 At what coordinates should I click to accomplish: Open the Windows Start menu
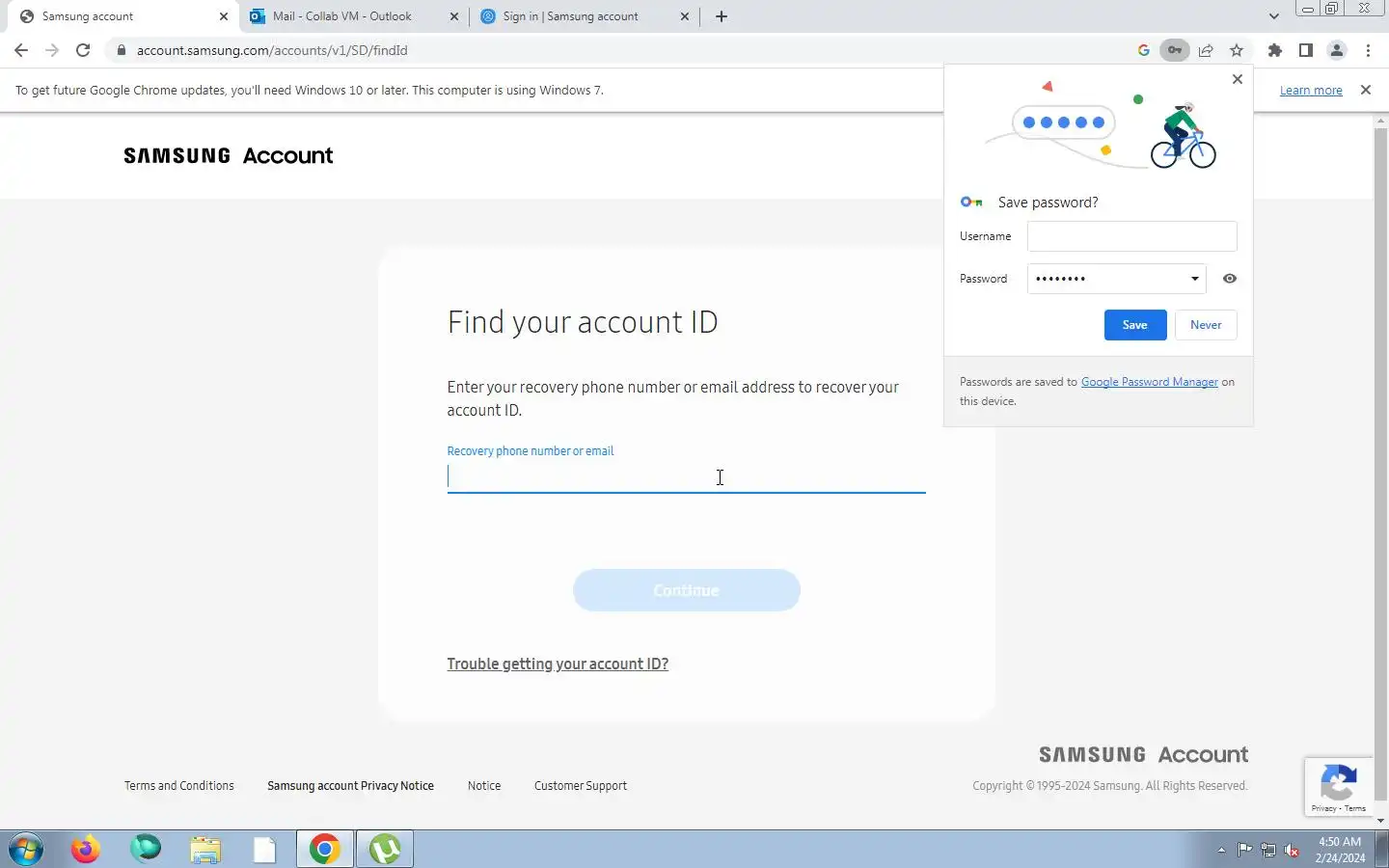coord(27,850)
